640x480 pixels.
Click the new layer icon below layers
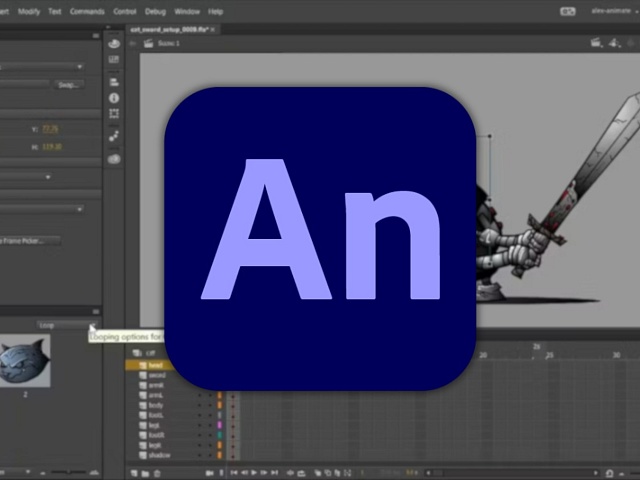pos(136,472)
